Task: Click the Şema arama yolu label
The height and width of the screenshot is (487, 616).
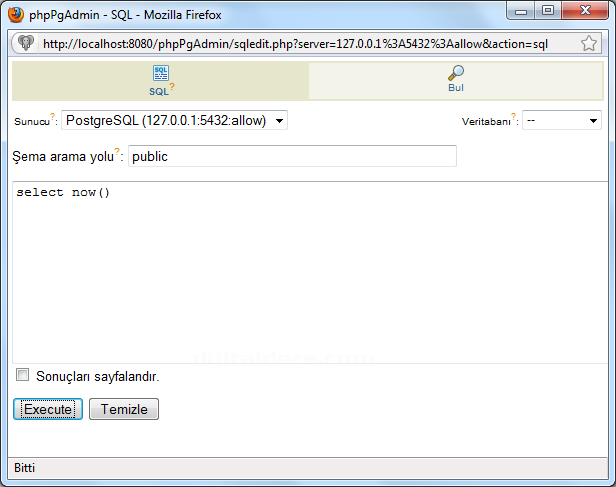Action: point(63,156)
